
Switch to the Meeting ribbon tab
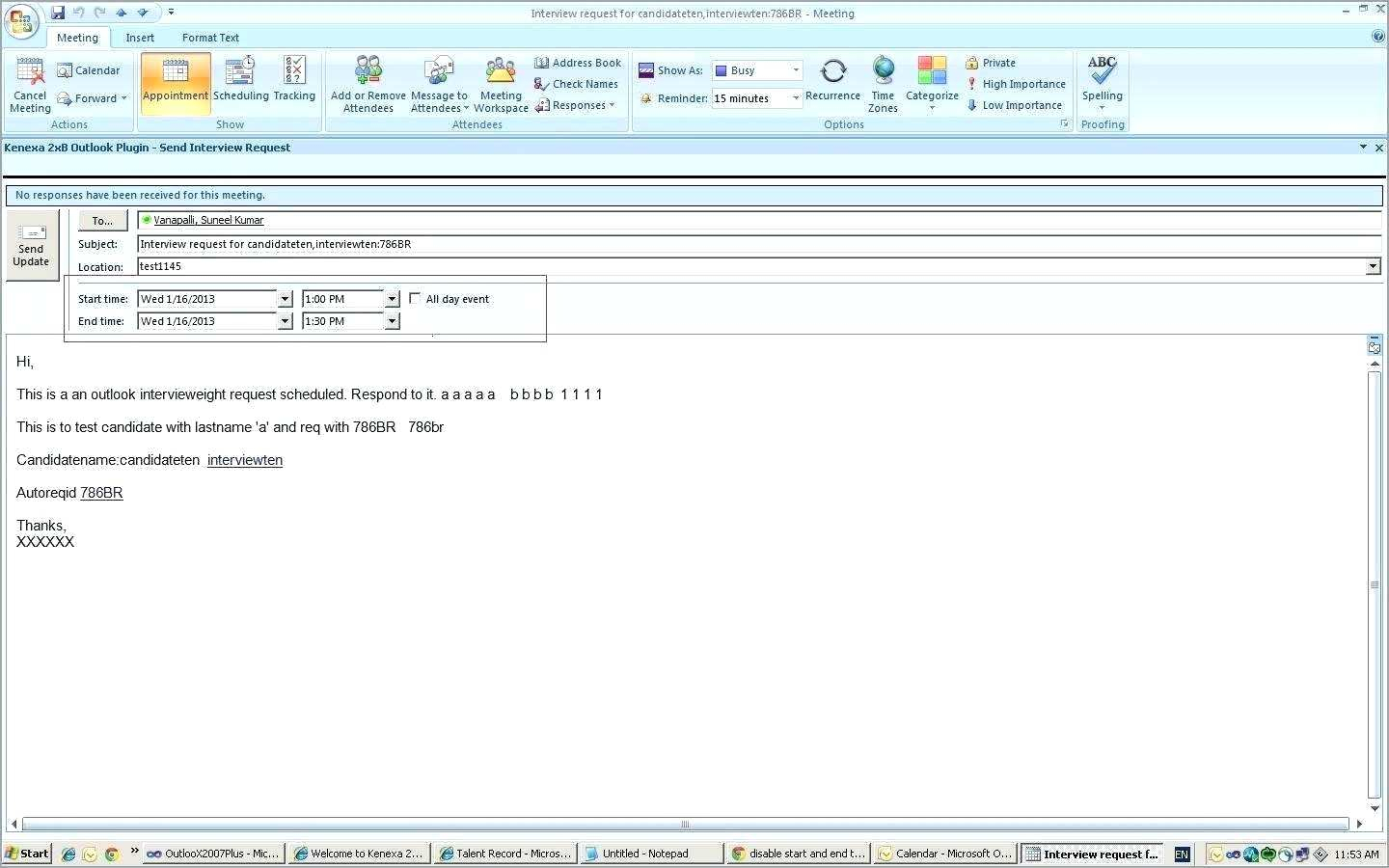coord(77,38)
